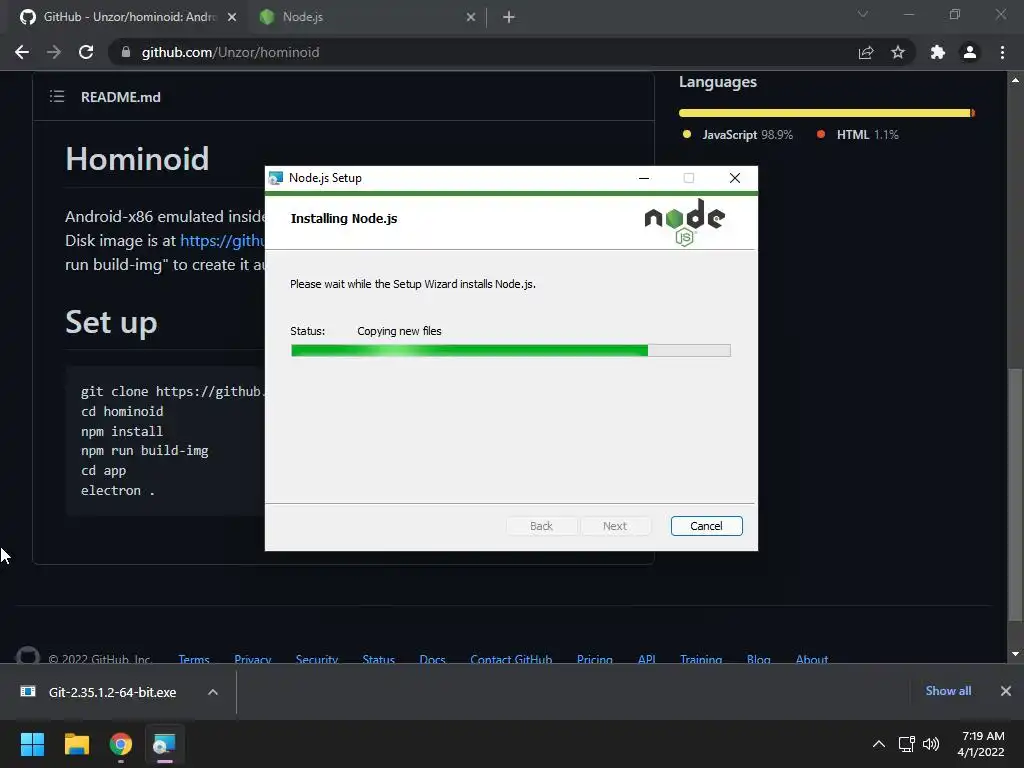Close the downloads bar
Image resolution: width=1024 pixels, height=768 pixels.
pyautogui.click(x=1006, y=691)
